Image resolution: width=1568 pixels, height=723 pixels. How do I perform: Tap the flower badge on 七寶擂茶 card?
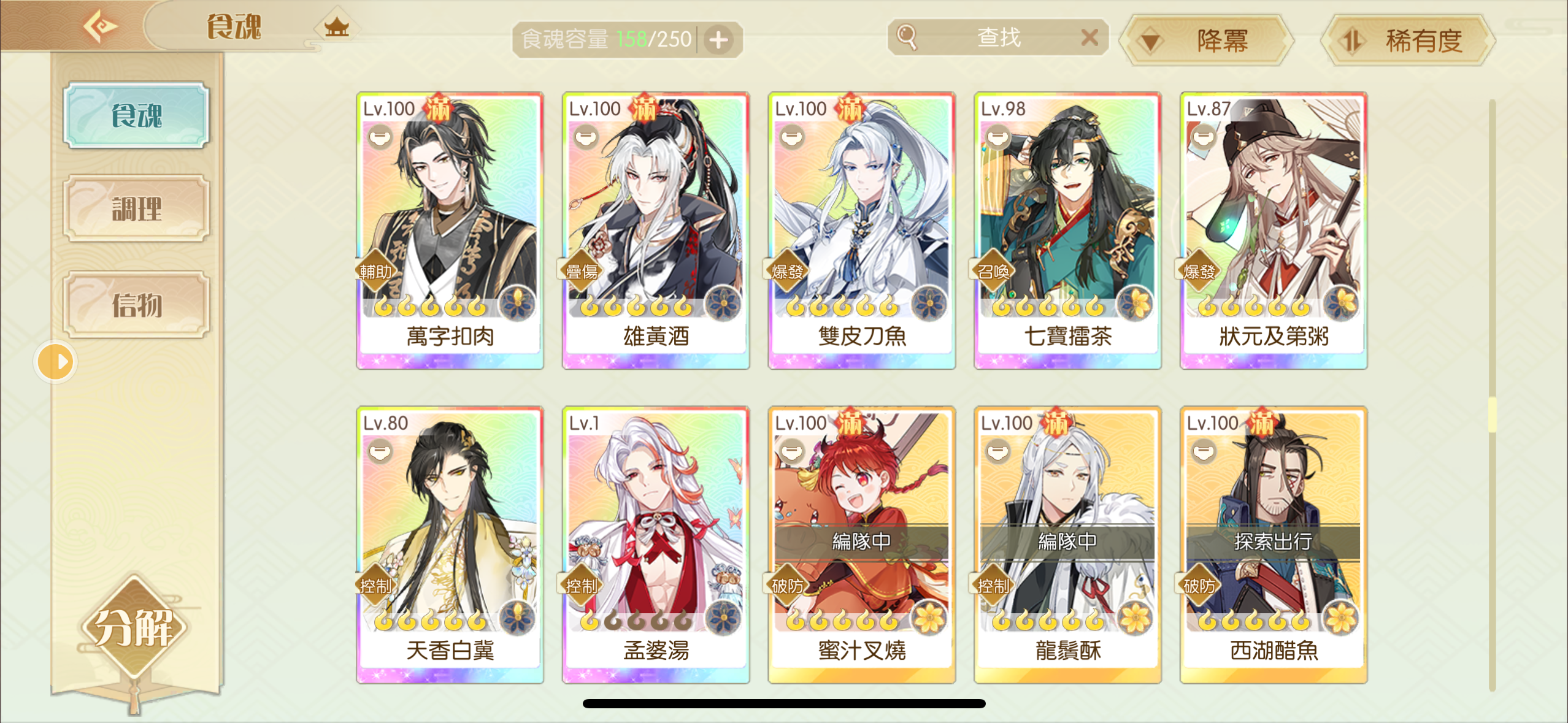point(1135,304)
